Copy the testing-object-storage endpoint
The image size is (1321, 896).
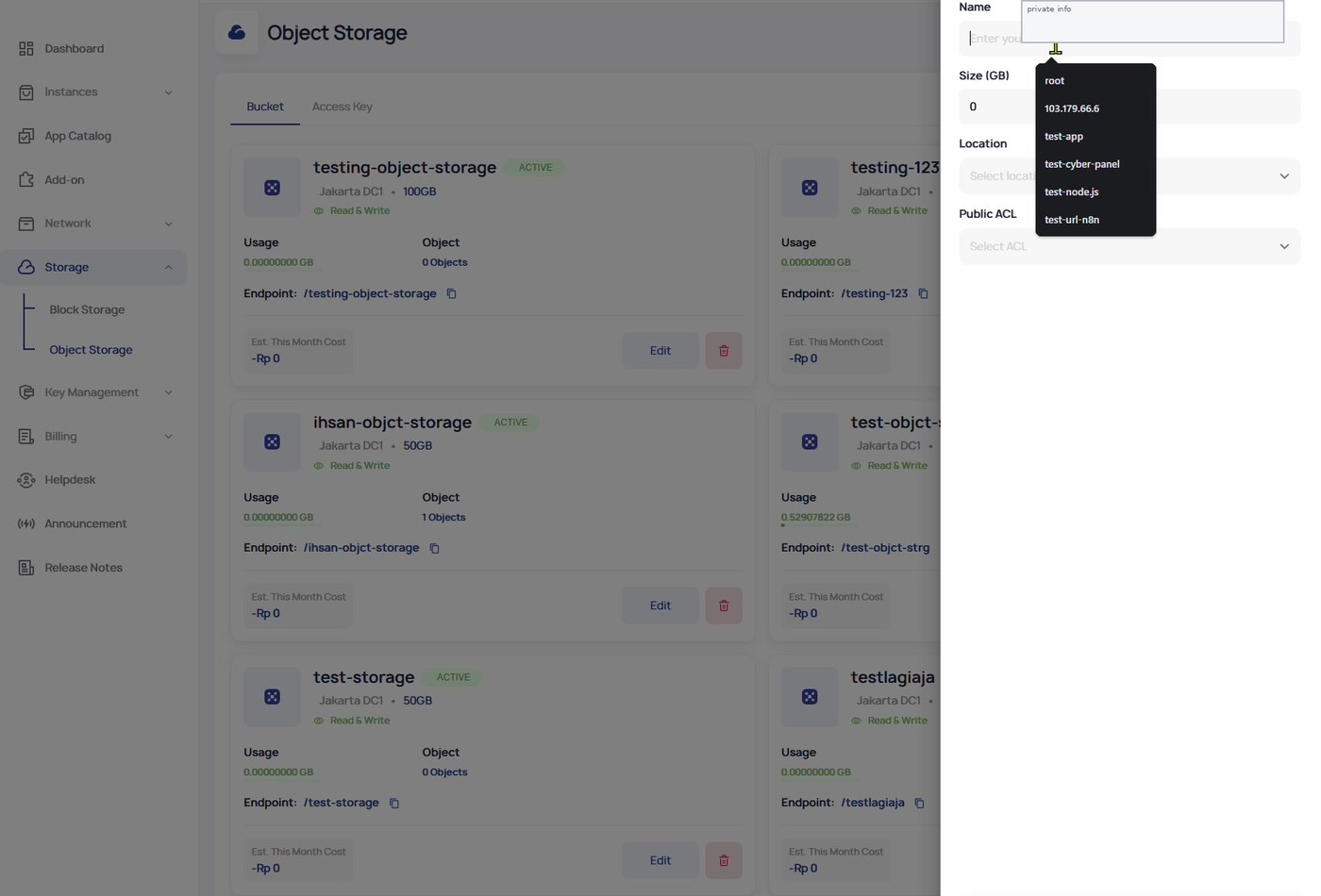[451, 293]
